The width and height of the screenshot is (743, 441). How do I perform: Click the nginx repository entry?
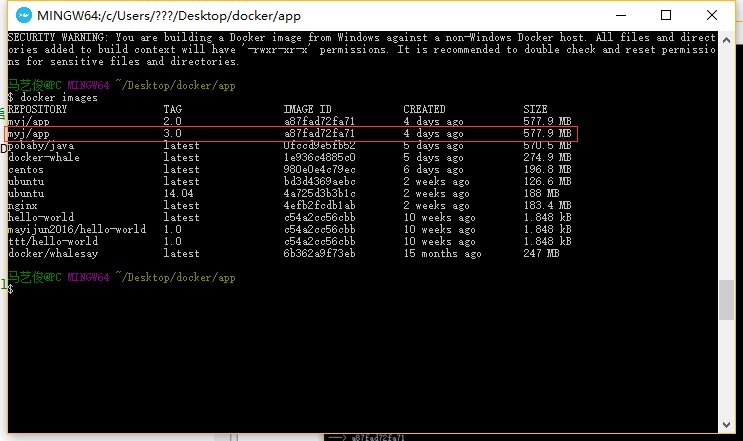23,205
